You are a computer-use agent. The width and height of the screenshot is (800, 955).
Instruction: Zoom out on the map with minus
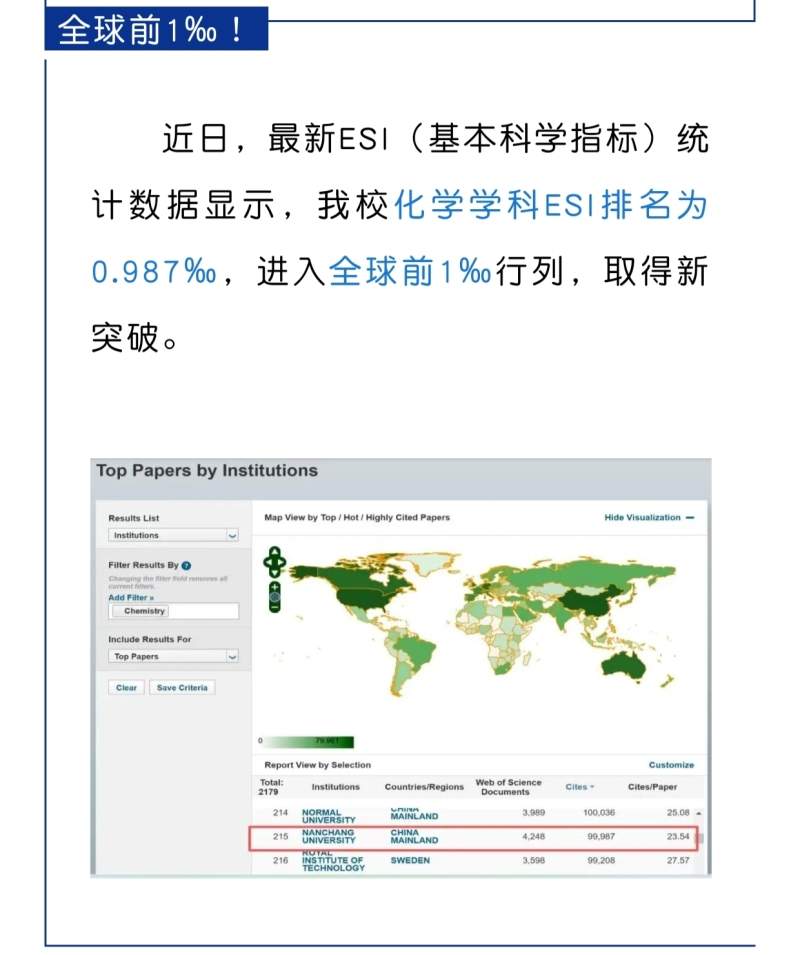tap(274, 605)
